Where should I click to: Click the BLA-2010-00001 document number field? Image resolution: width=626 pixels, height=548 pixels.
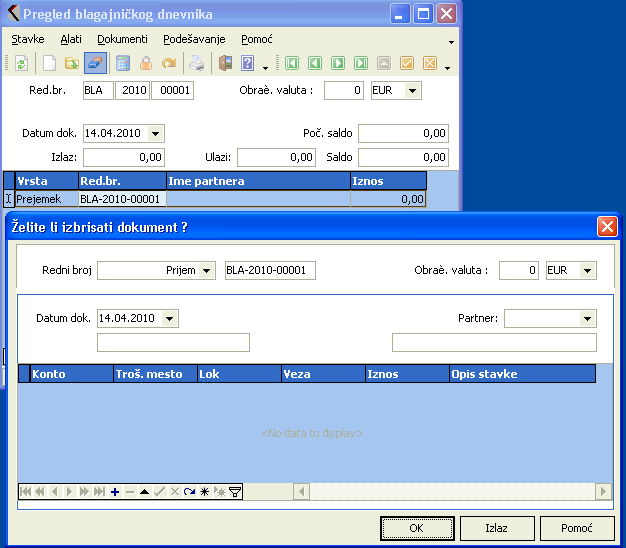tap(269, 271)
